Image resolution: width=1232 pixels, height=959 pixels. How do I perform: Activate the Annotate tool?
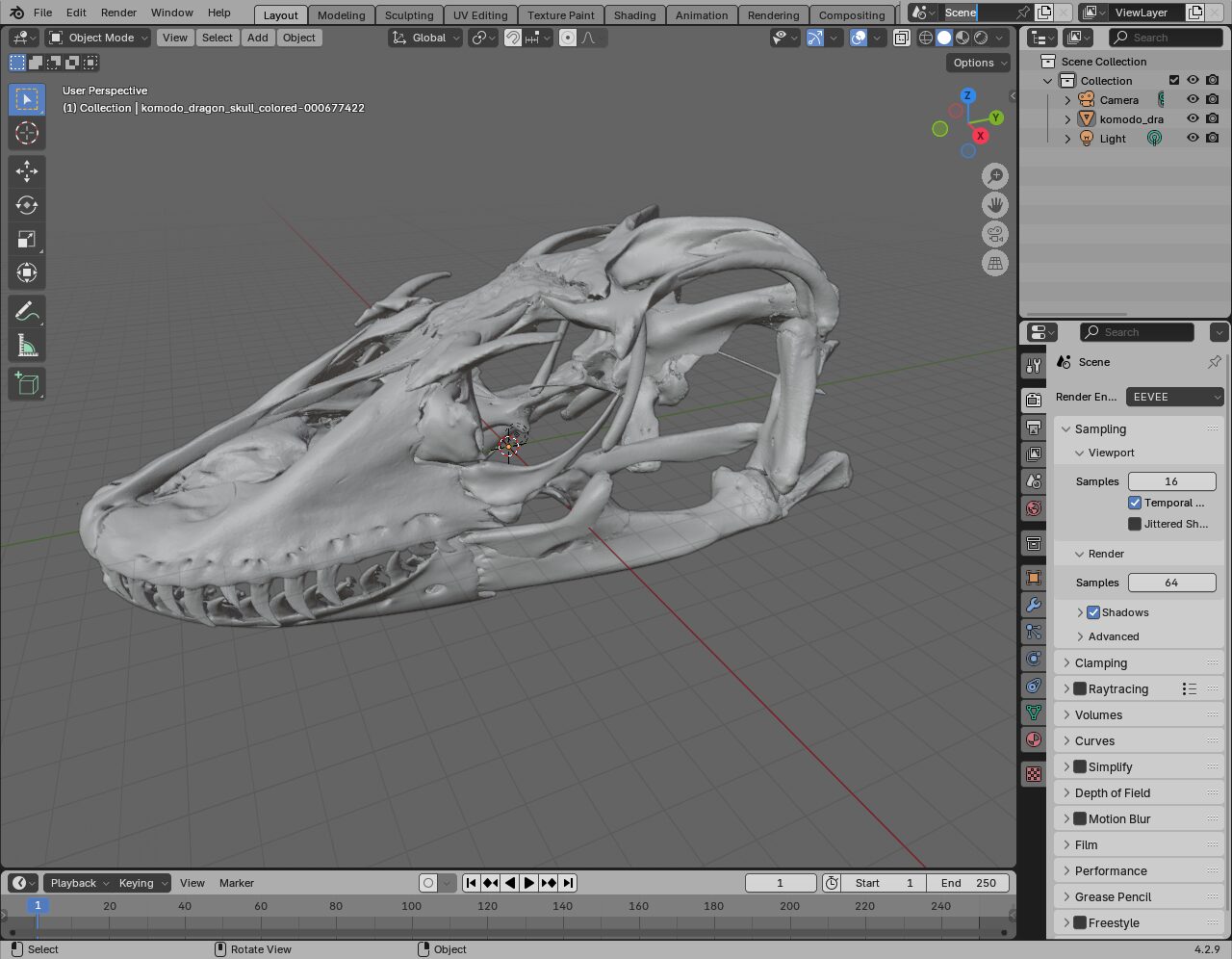click(x=27, y=312)
